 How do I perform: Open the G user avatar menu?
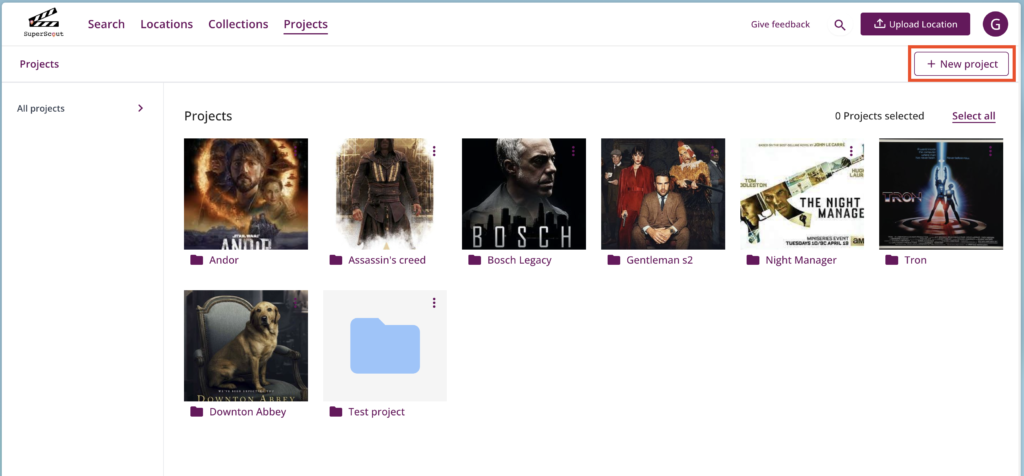[995, 24]
